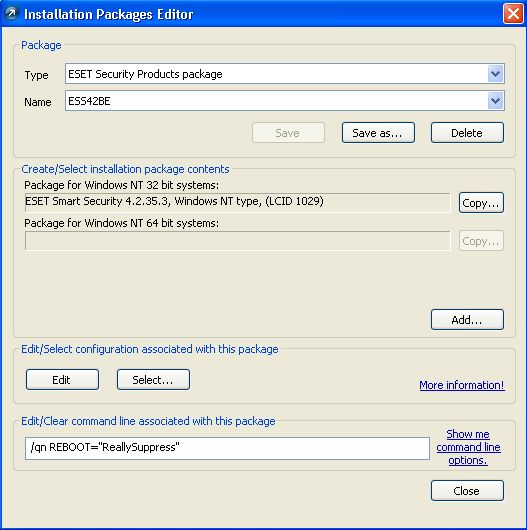Viewport: 527px width, 530px height.
Task: Open Show me command line options link
Action: 468,447
